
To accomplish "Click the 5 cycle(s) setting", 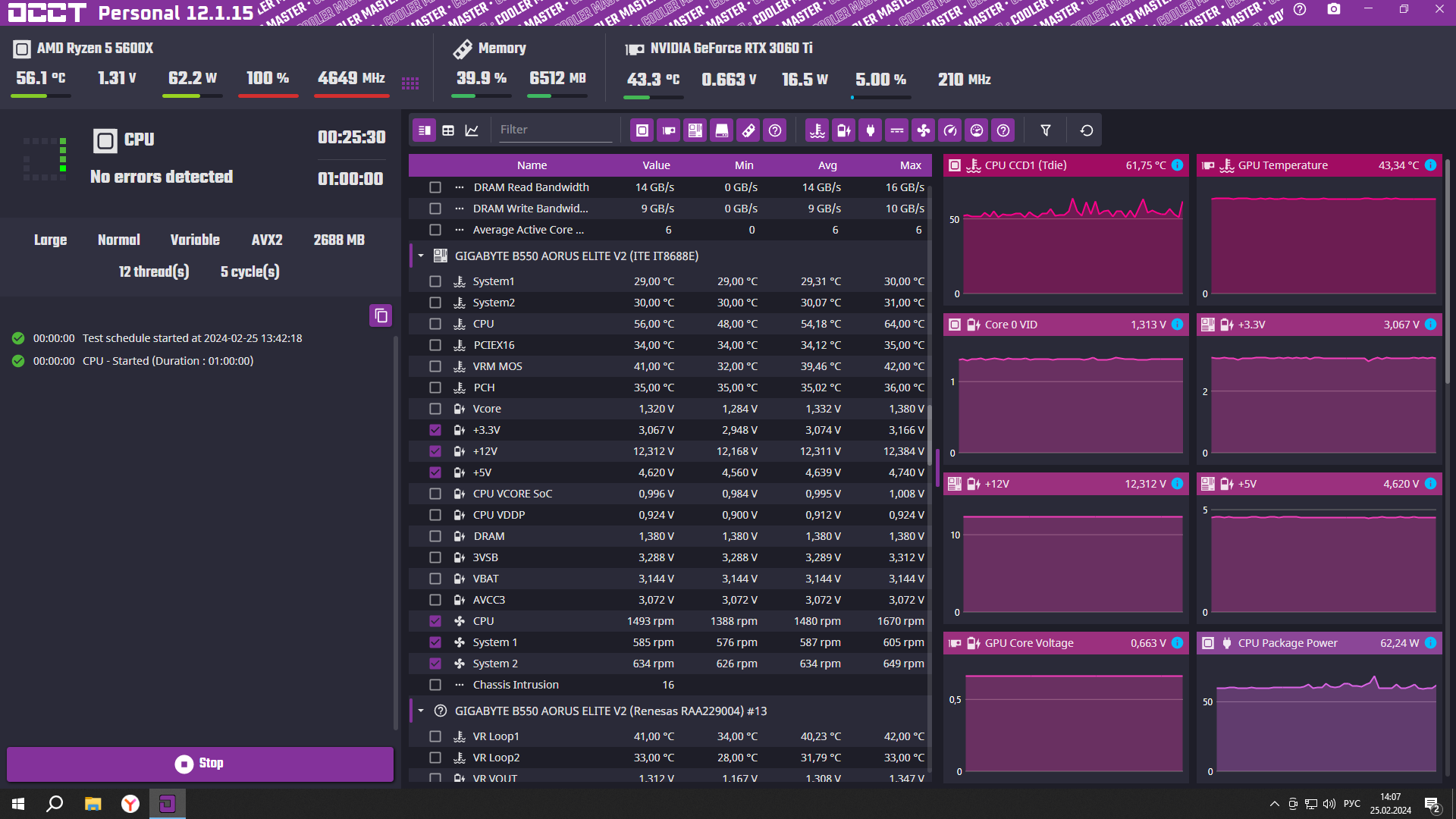I will (250, 271).
